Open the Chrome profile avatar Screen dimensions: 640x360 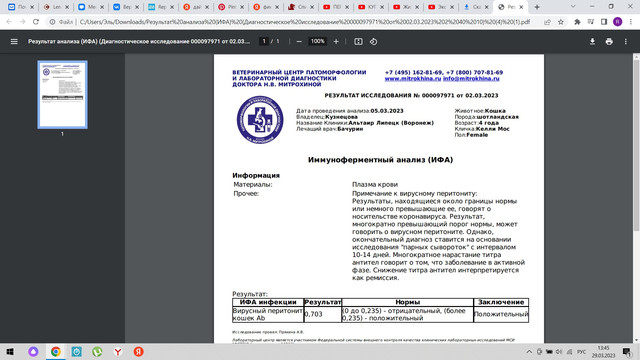pos(618,22)
